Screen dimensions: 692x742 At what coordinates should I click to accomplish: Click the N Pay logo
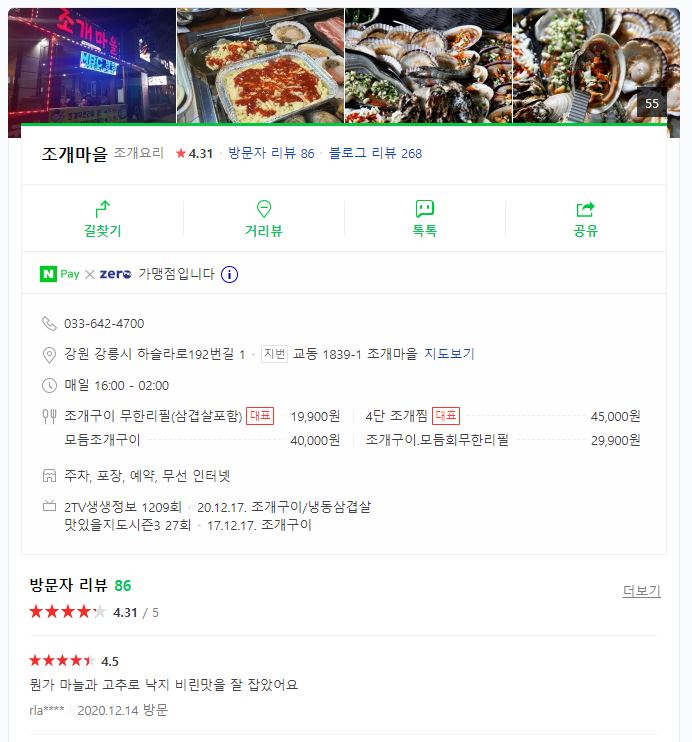coord(60,274)
